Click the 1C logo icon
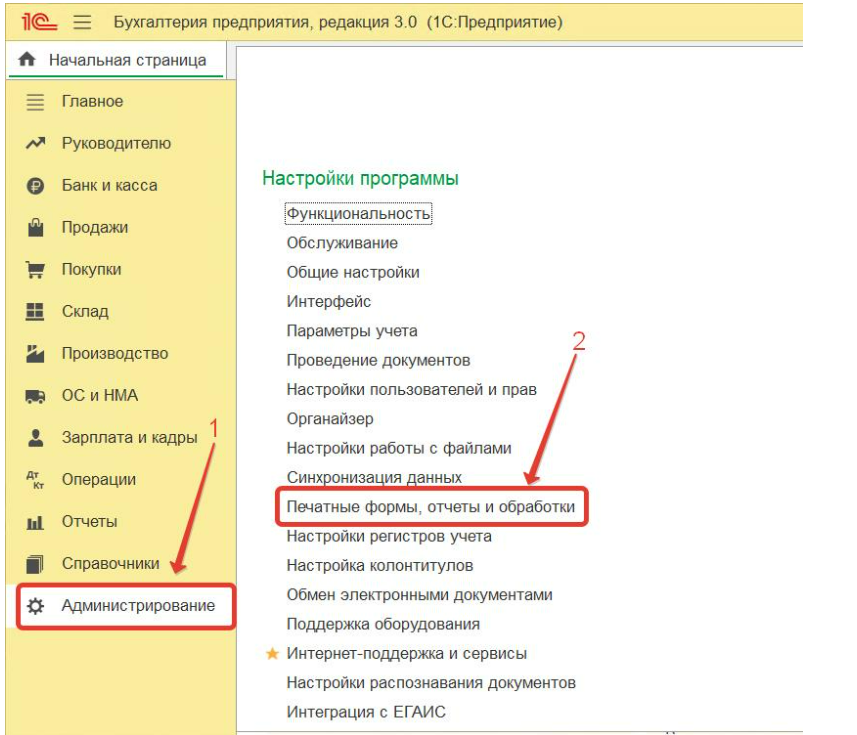This screenshot has width=857, height=735. 39,22
